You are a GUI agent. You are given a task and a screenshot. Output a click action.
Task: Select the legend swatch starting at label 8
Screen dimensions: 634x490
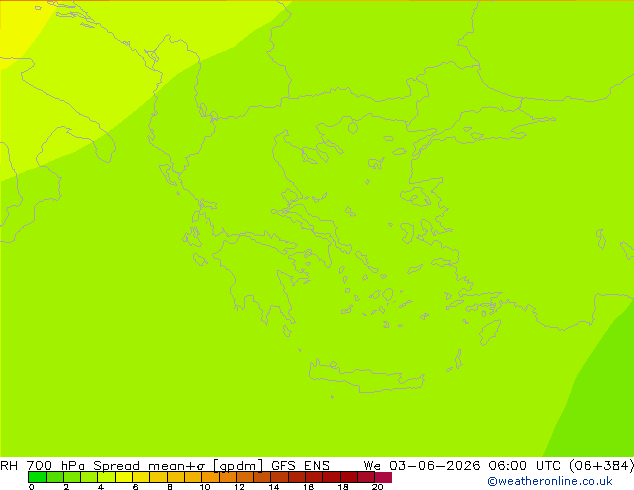click(x=175, y=477)
